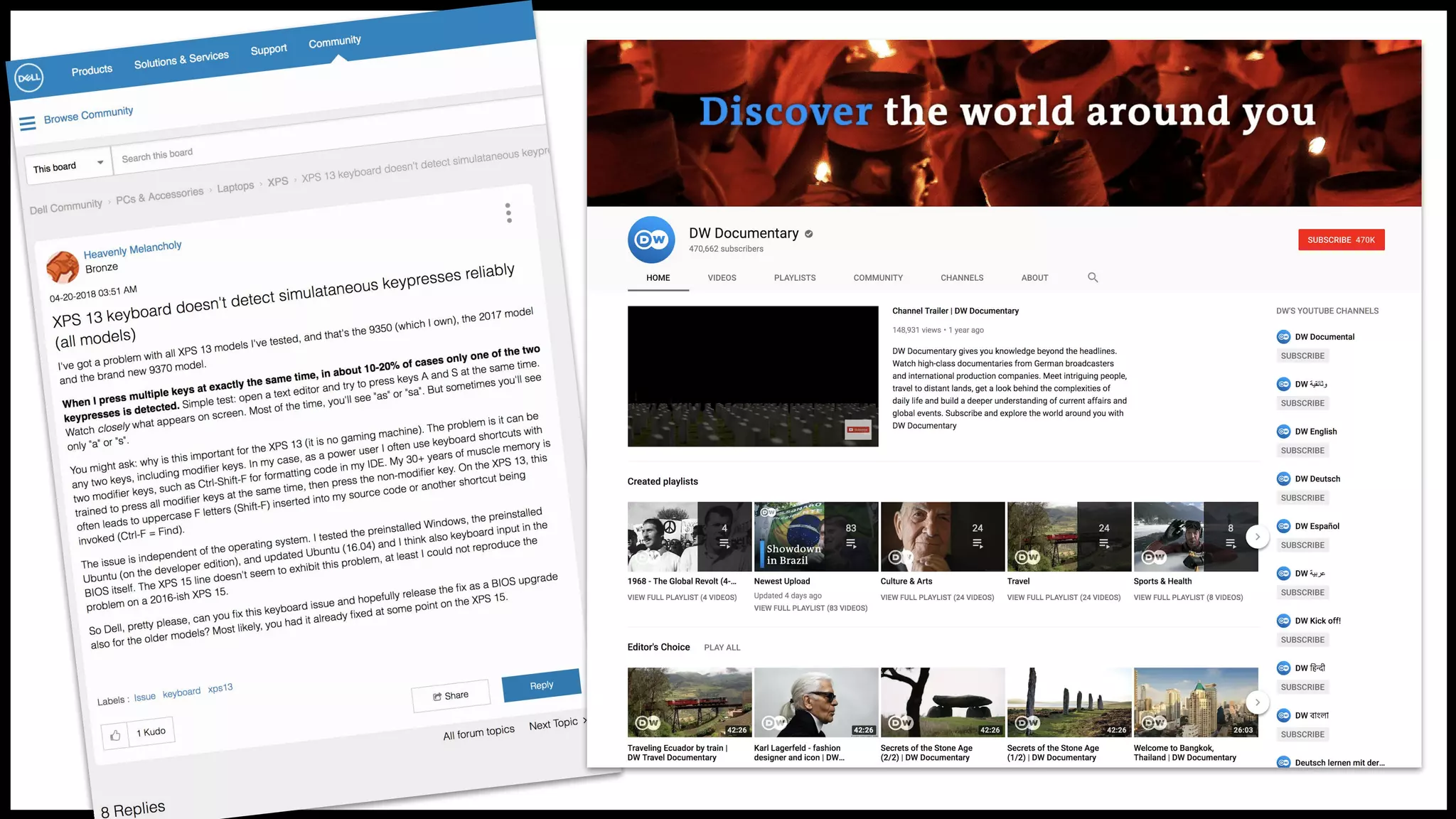Viewport: 1456px width, 819px height.
Task: Click the Dell logo icon
Action: pos(29,77)
